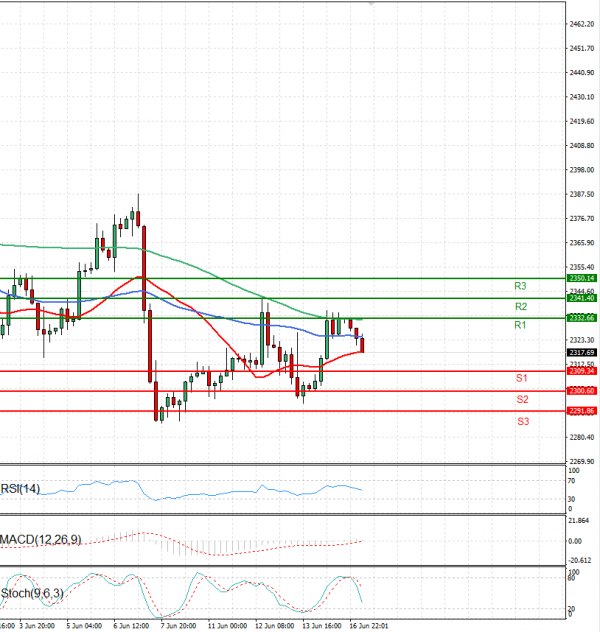Click the Stoch(9,6,3) indicator label

(32, 593)
